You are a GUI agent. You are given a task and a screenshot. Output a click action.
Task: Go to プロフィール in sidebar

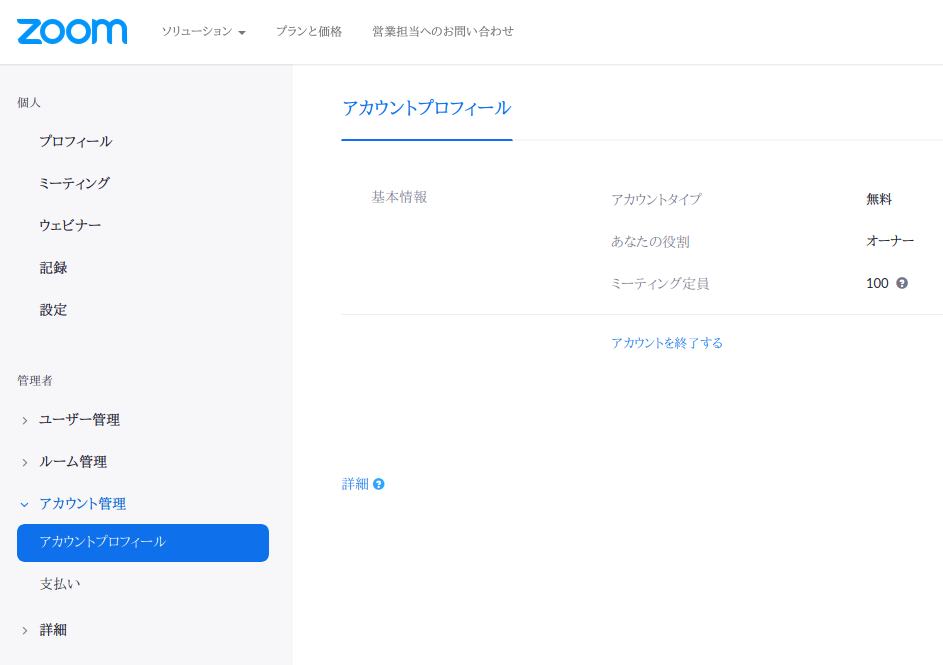(x=75, y=141)
